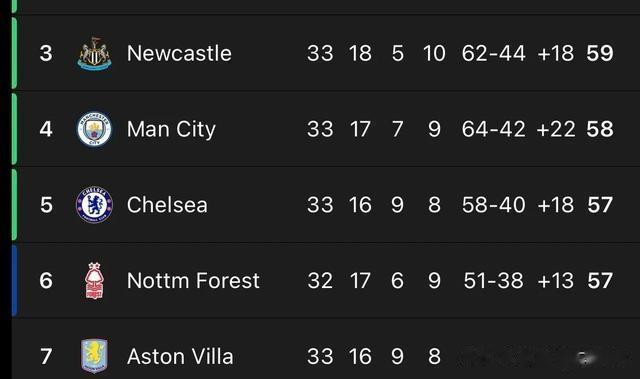The height and width of the screenshot is (379, 640).
Task: Click Man City's 64-42 goals record
Action: pos(493,129)
